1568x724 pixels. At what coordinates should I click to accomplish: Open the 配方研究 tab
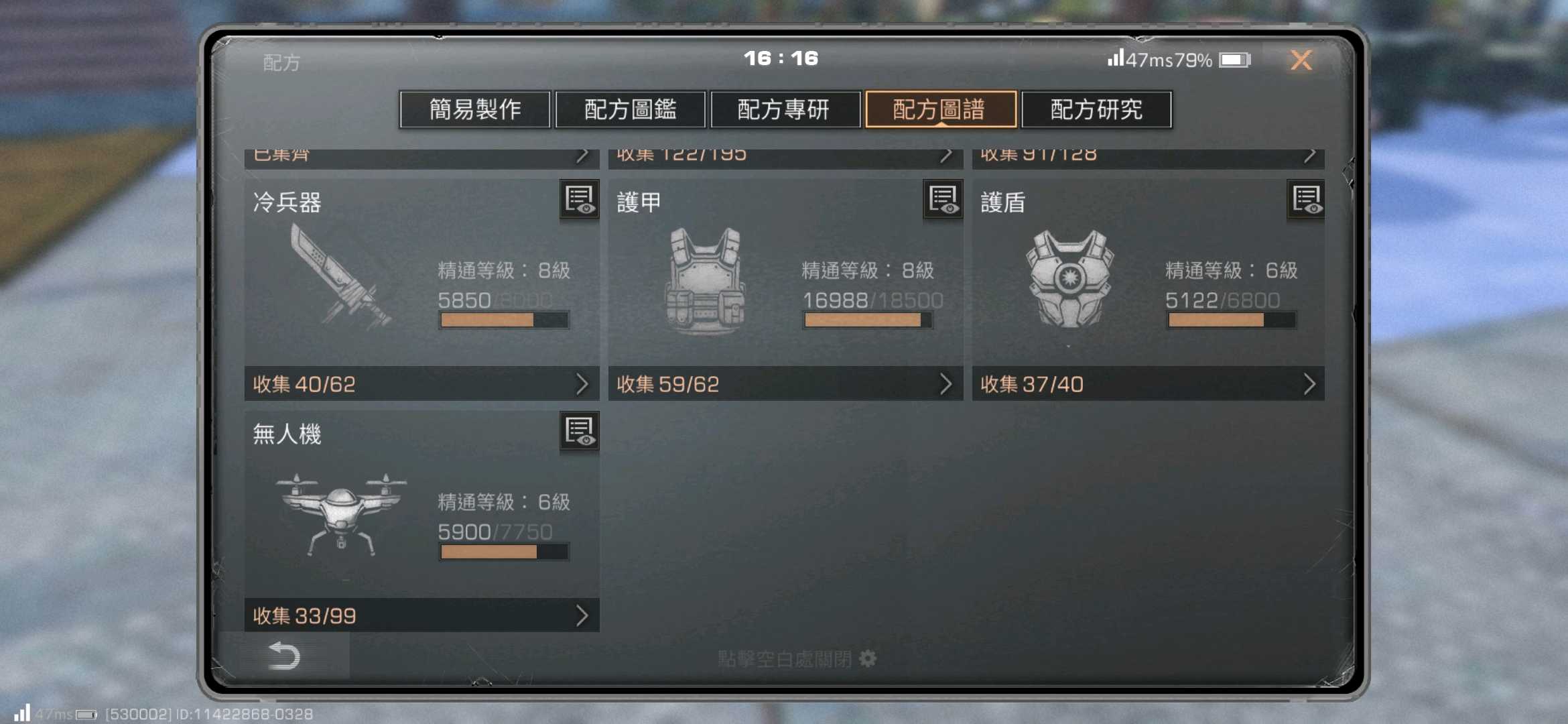coord(1096,109)
